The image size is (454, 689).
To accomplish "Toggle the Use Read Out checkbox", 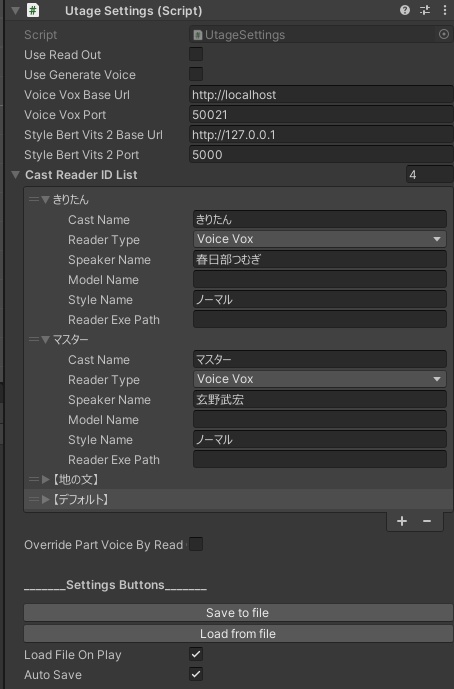I will click(x=196, y=54).
